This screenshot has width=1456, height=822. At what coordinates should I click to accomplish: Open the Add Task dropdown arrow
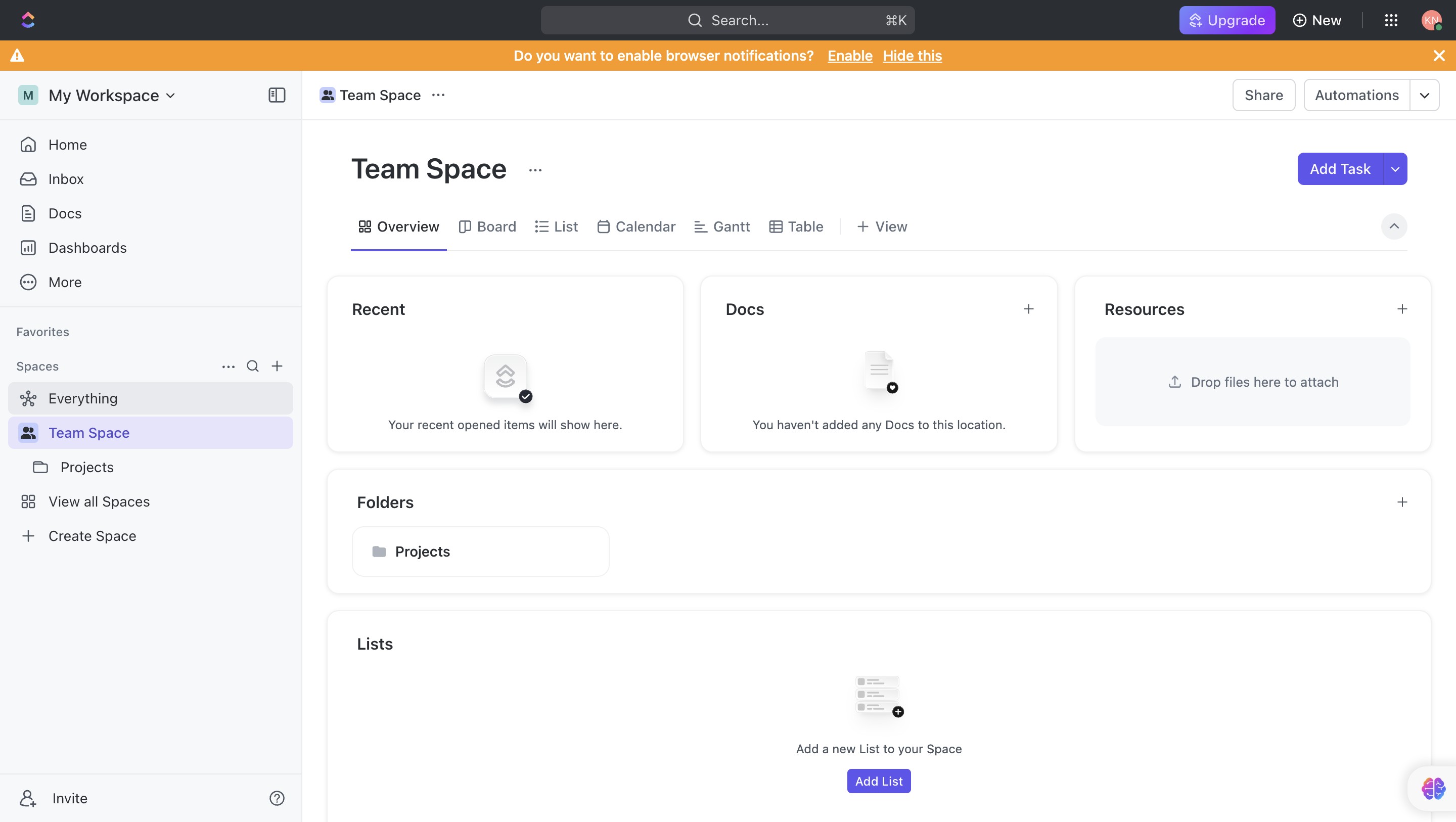1395,169
